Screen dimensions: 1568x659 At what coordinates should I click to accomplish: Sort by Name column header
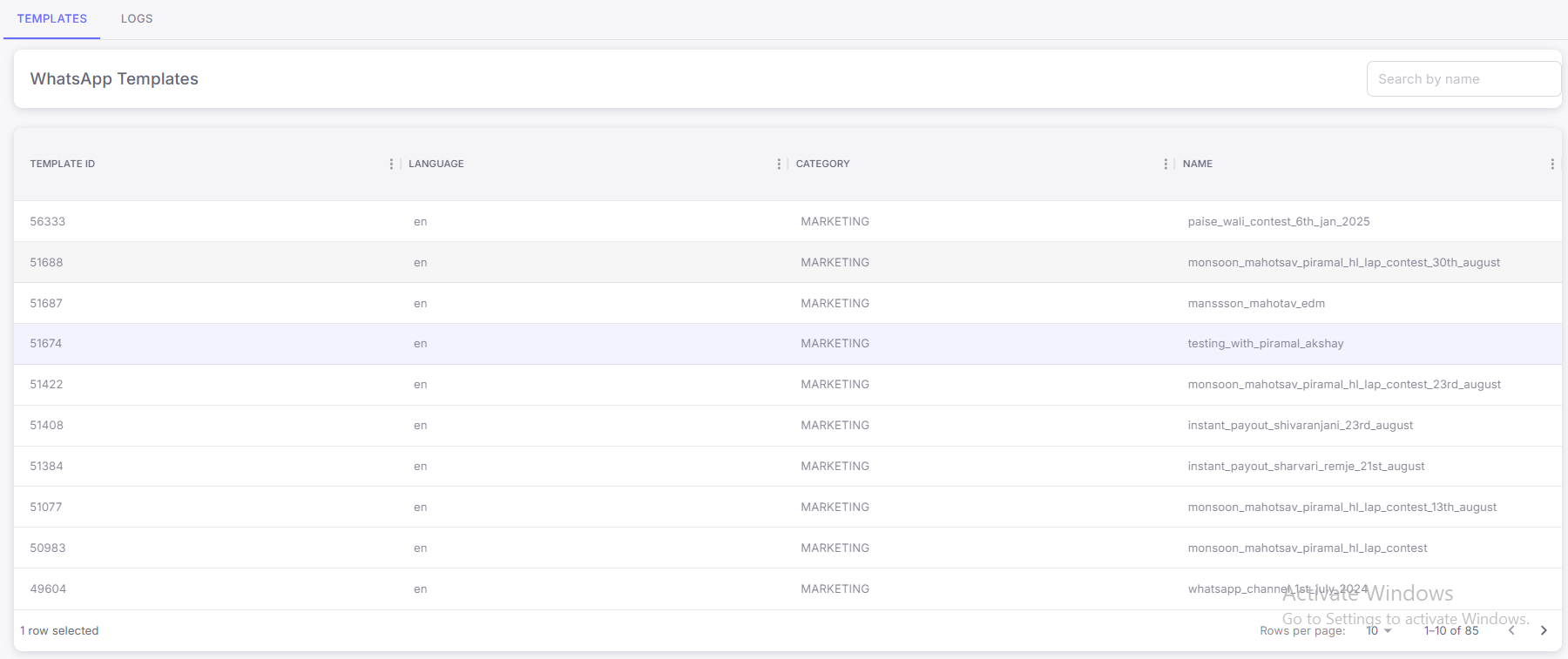[1198, 164]
